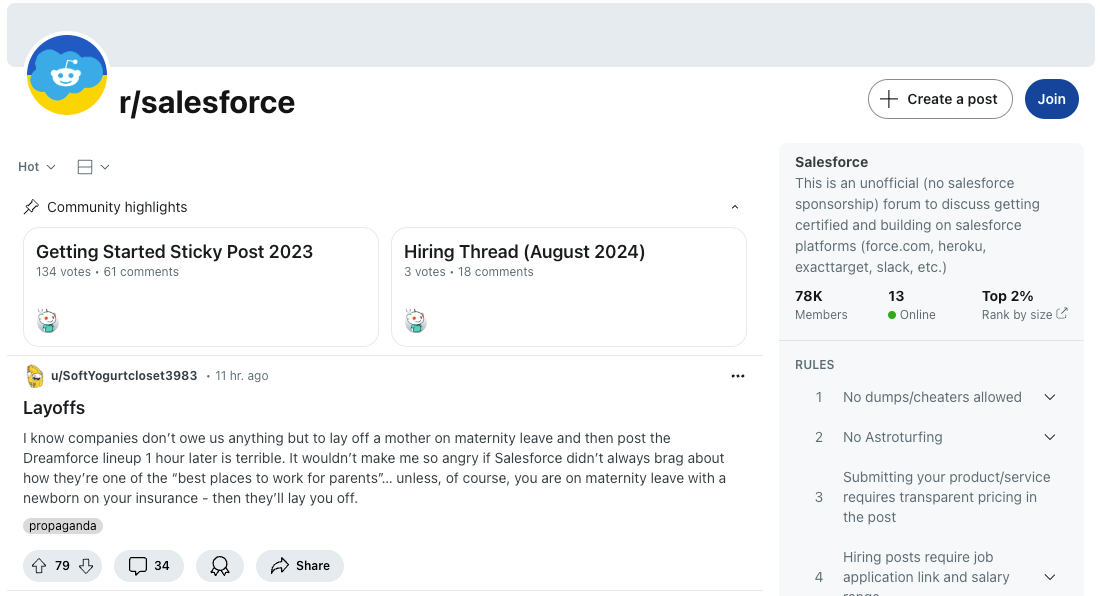Expand rule 2 No Astroturfing

1049,438
